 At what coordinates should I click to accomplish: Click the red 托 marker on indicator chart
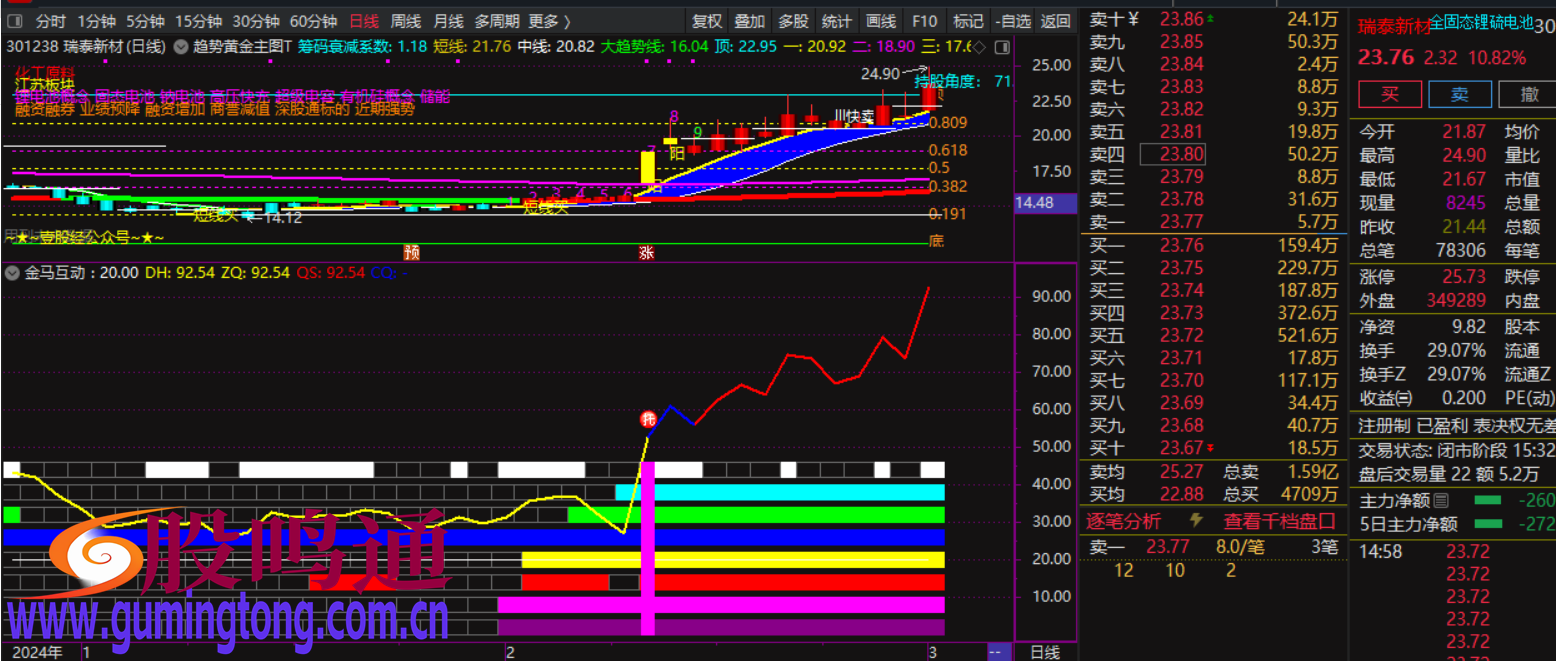click(x=648, y=419)
